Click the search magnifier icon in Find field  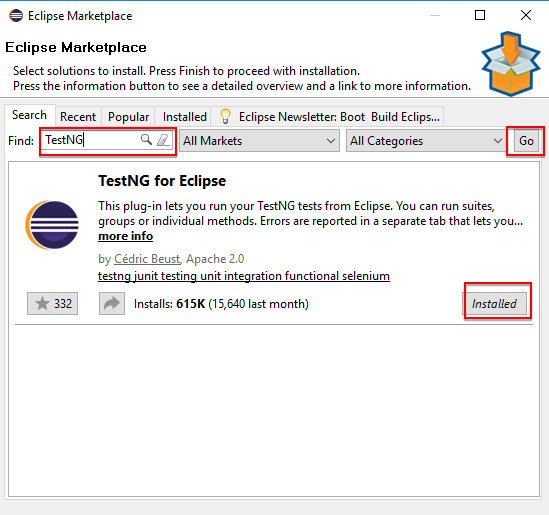click(x=146, y=140)
